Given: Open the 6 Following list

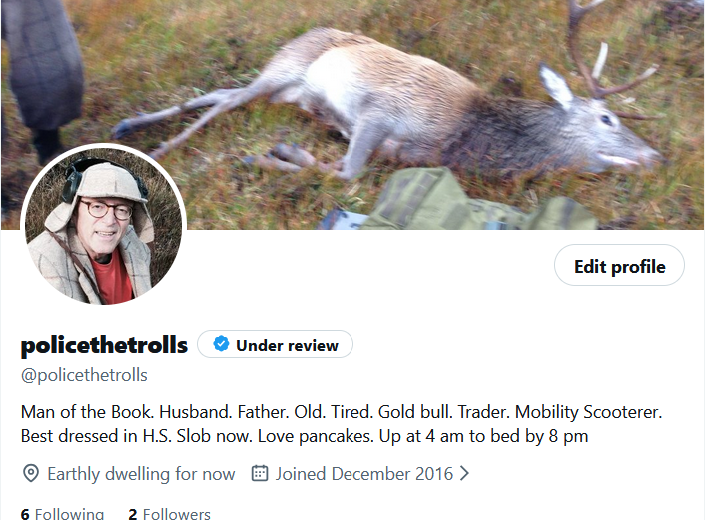Looking at the screenshot, I should [62, 514].
